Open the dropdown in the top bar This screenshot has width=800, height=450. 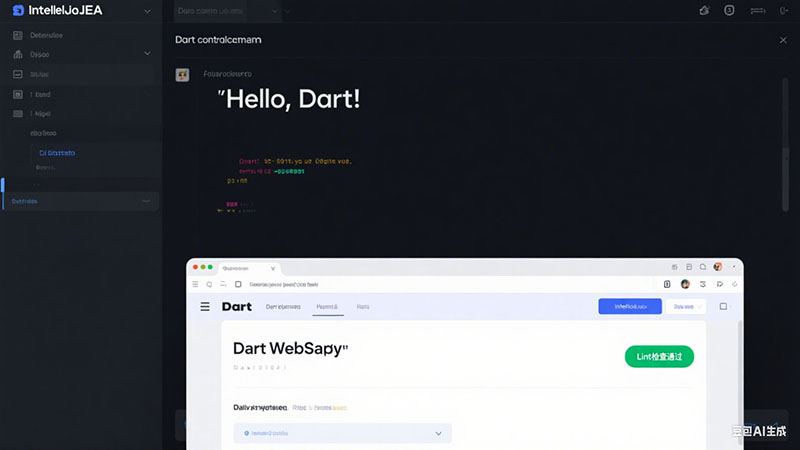pyautogui.click(x=228, y=11)
